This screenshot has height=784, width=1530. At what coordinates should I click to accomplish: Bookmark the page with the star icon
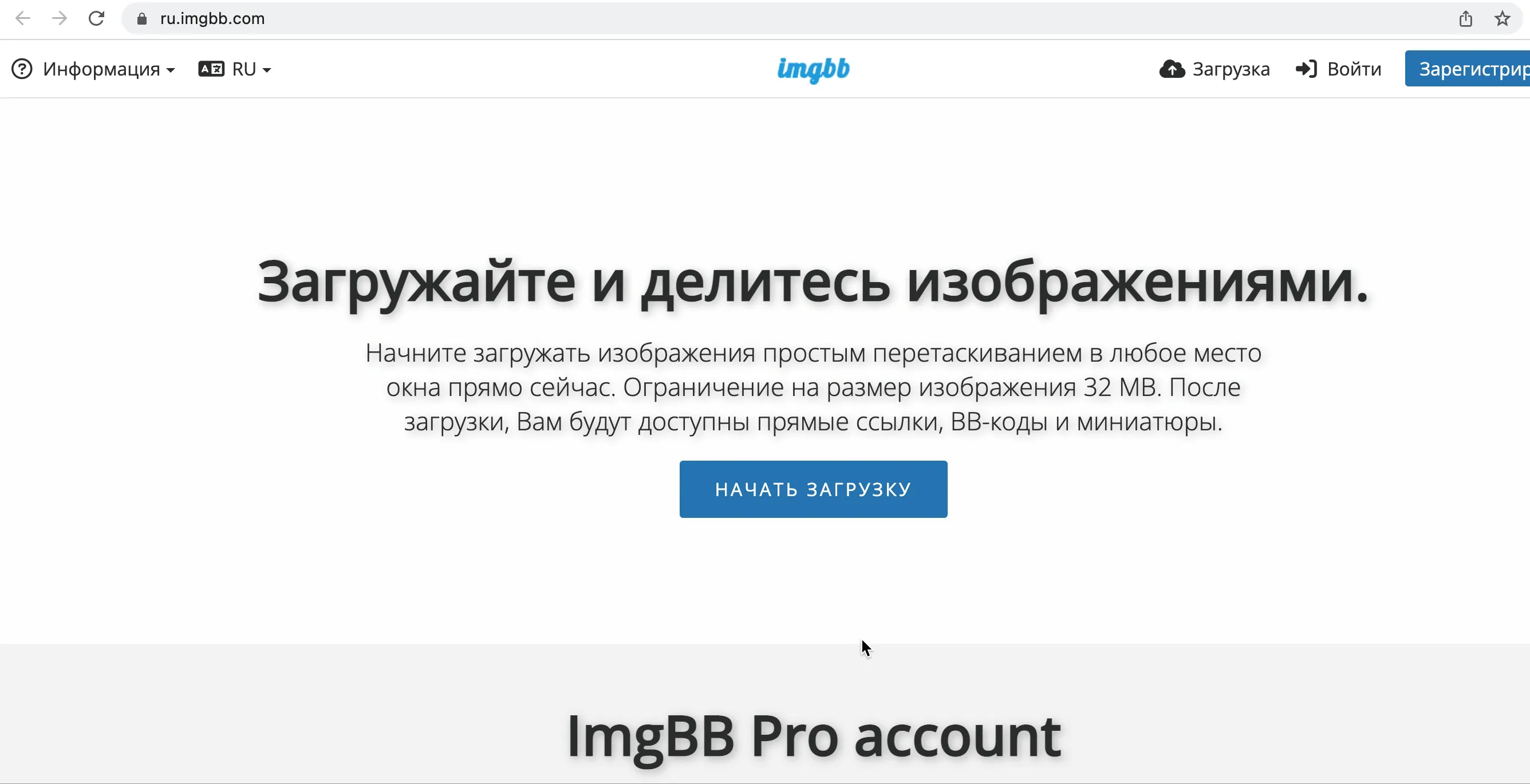[1502, 18]
